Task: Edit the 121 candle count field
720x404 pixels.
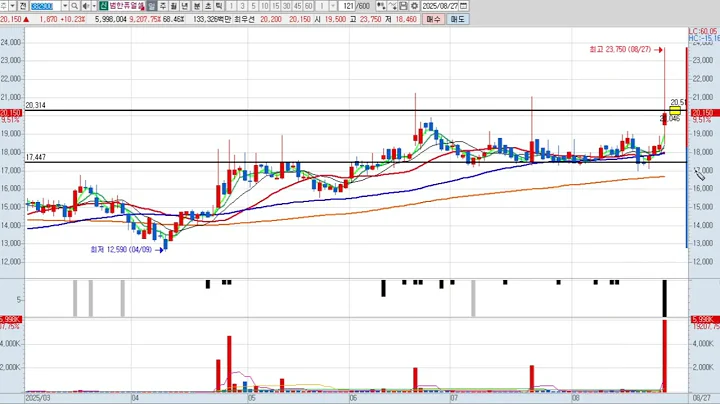Action: click(348, 6)
